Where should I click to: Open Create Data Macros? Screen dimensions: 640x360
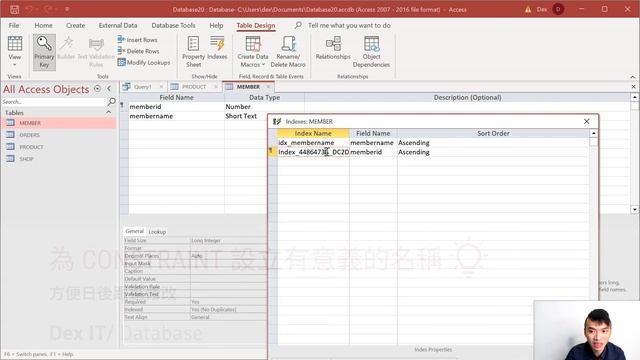tap(253, 52)
